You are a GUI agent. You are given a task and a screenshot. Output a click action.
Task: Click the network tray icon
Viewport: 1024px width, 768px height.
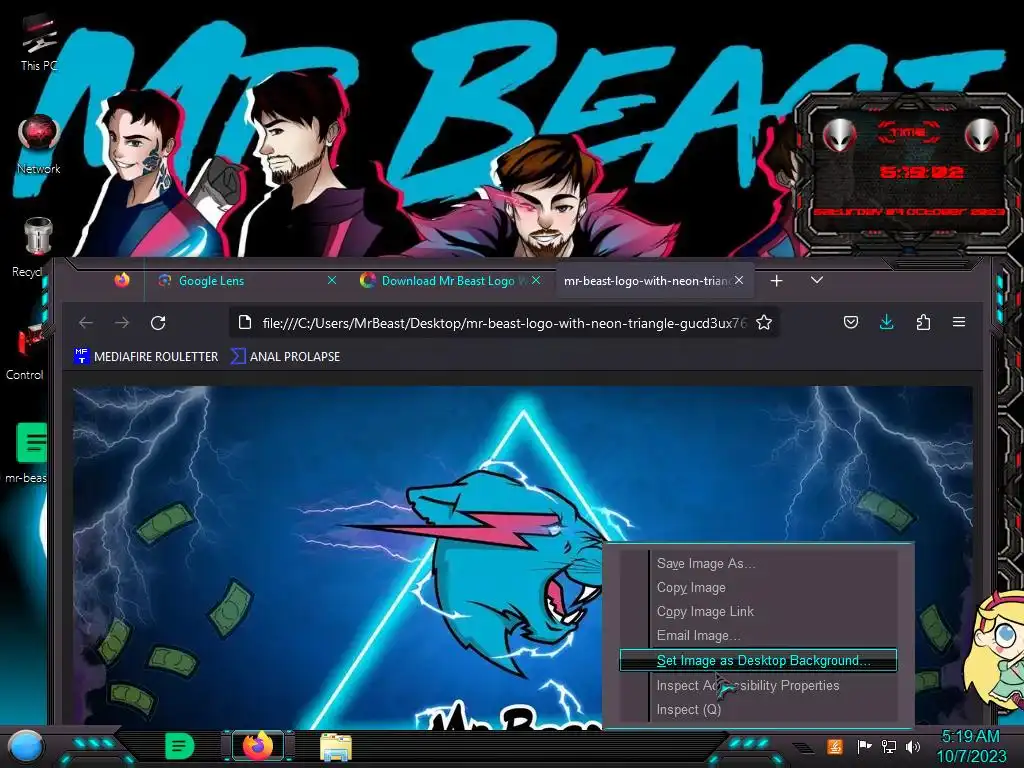(x=888, y=746)
